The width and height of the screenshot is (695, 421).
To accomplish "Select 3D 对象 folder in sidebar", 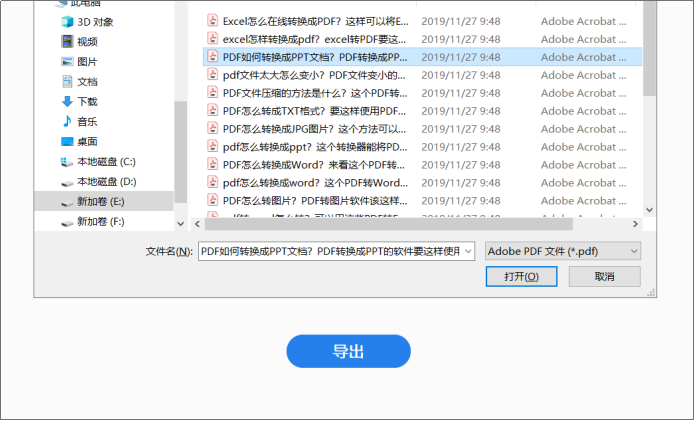I will (x=95, y=22).
